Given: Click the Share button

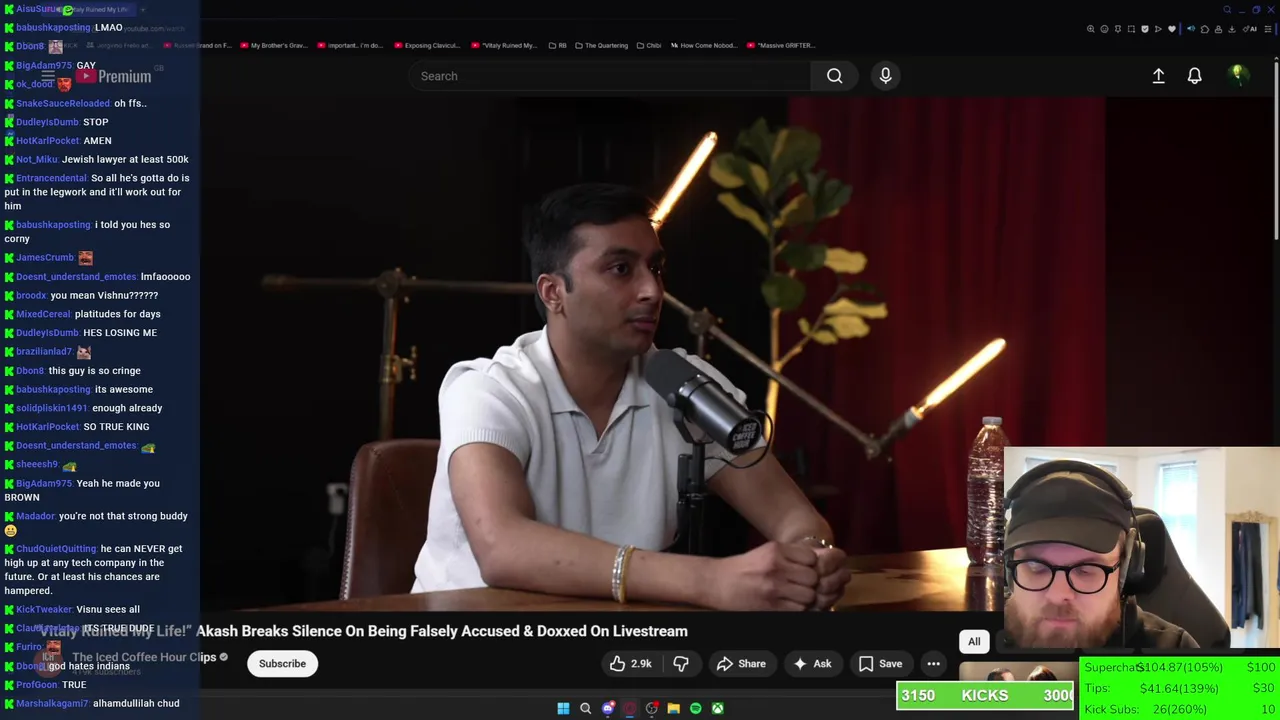Looking at the screenshot, I should click(x=741, y=664).
